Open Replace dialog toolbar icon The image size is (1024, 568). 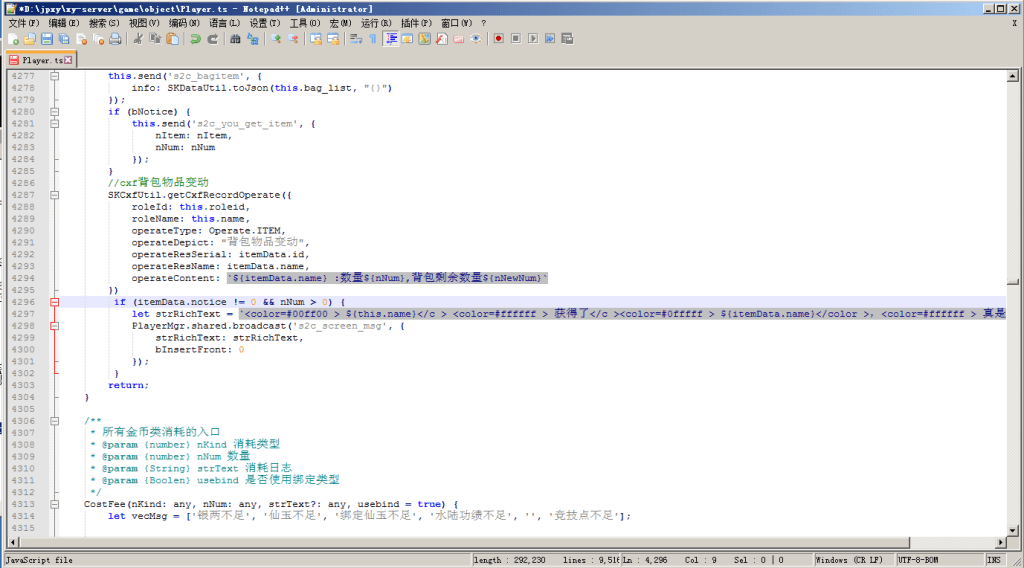[253, 39]
